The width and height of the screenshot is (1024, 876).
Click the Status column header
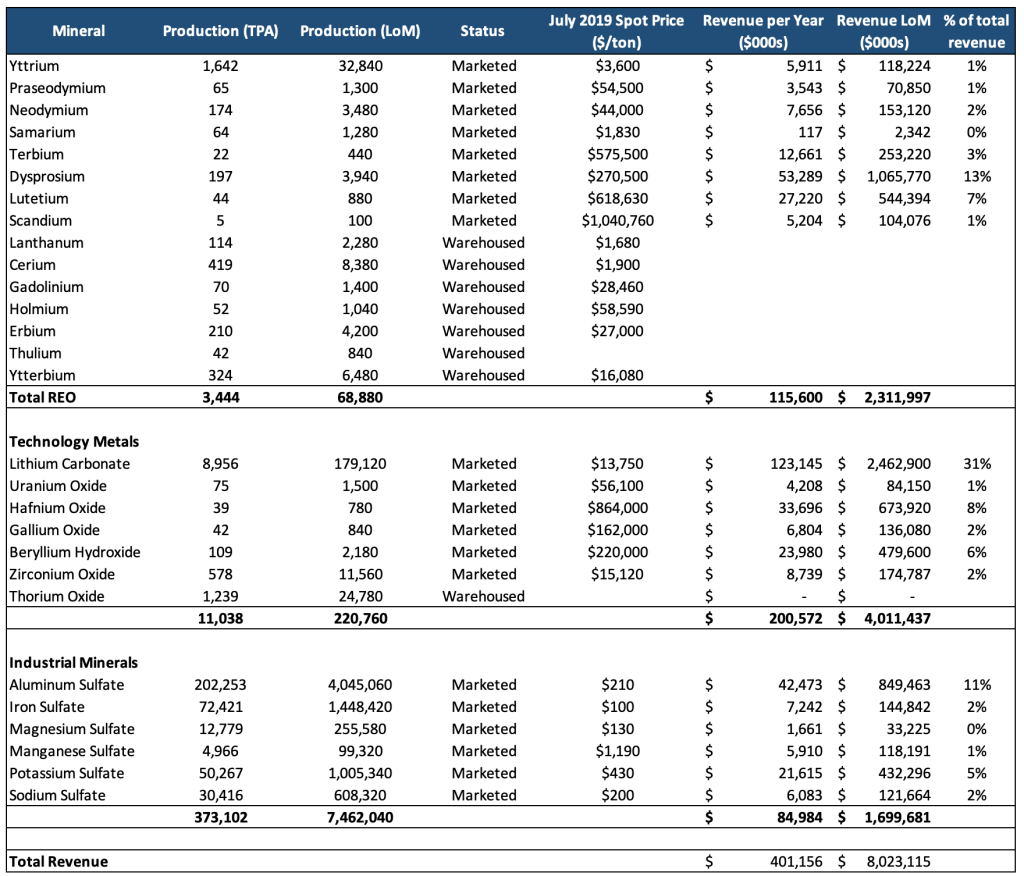tap(482, 31)
